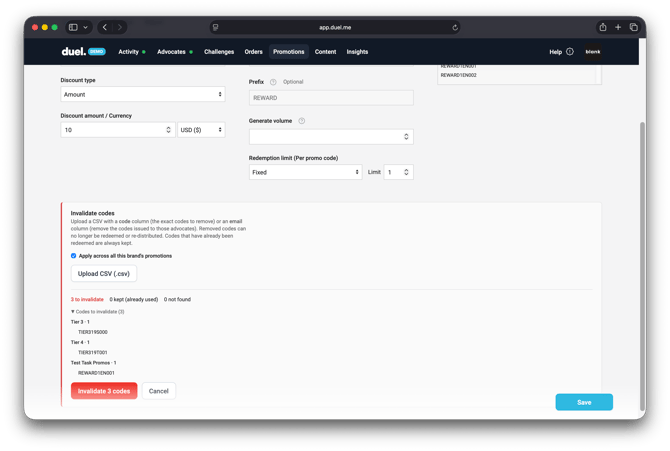Select code TIER319S000
Screen dimensions: 670x451
(x=93, y=332)
